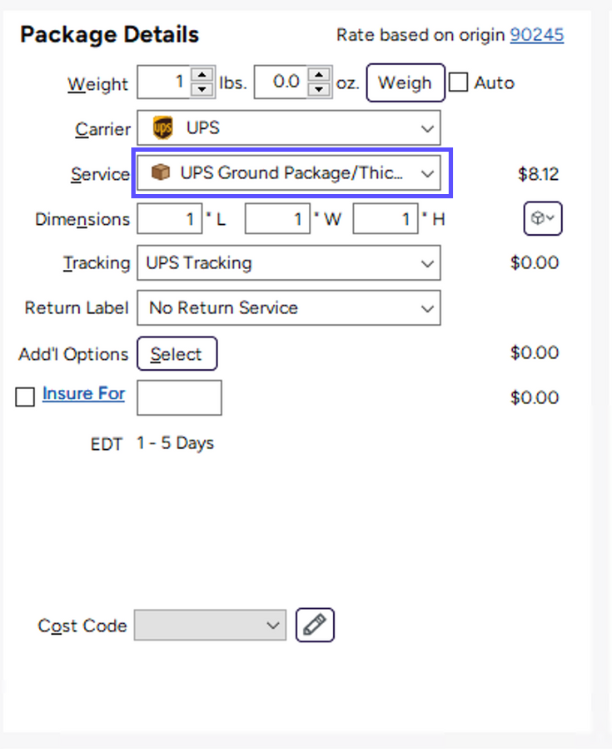
Task: Check the Insure For checkbox
Action: tap(25, 397)
